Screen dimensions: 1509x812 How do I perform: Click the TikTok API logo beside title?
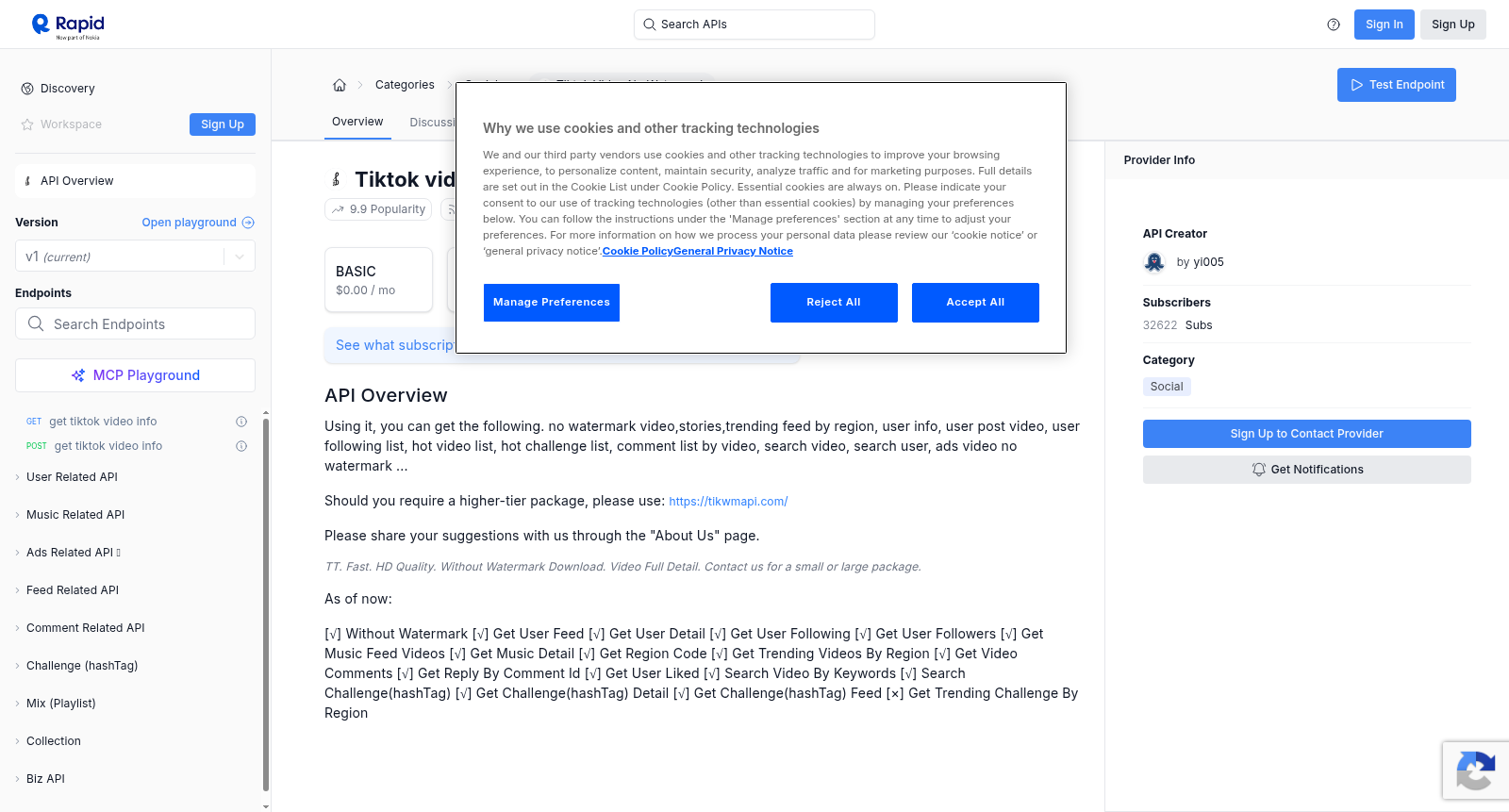point(336,179)
